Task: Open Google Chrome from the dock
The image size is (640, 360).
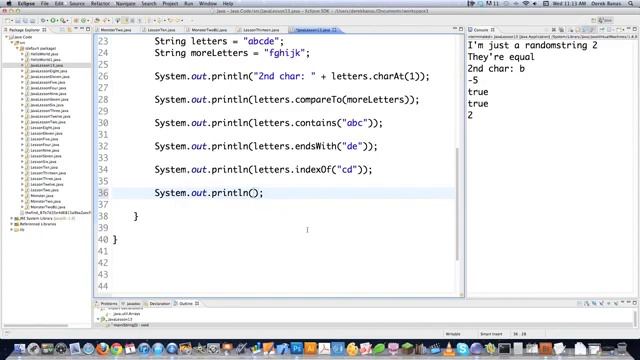Action: 116,349
